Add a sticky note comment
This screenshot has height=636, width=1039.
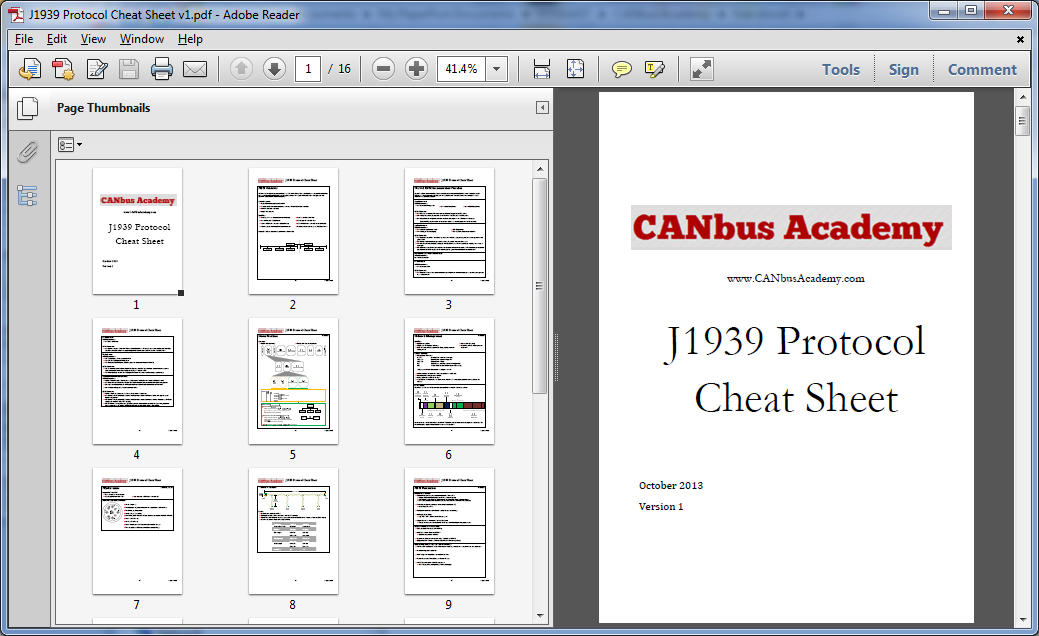pos(622,69)
